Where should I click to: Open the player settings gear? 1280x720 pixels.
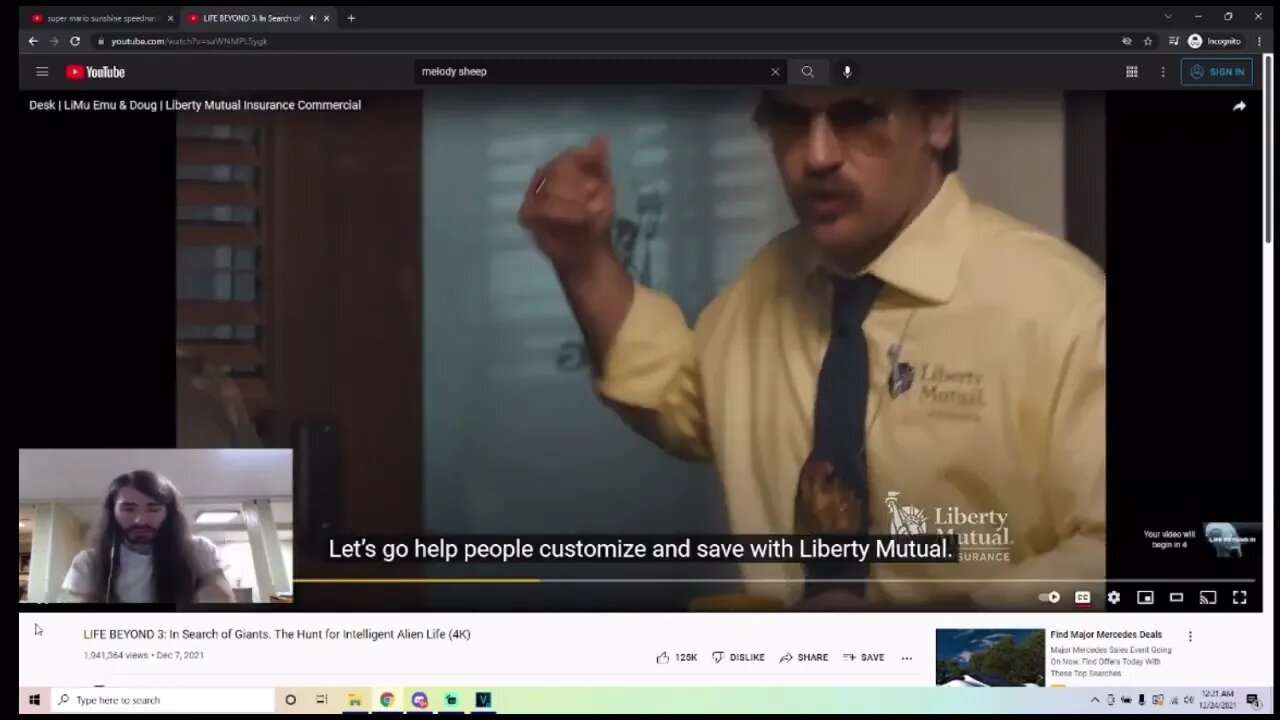point(1113,597)
